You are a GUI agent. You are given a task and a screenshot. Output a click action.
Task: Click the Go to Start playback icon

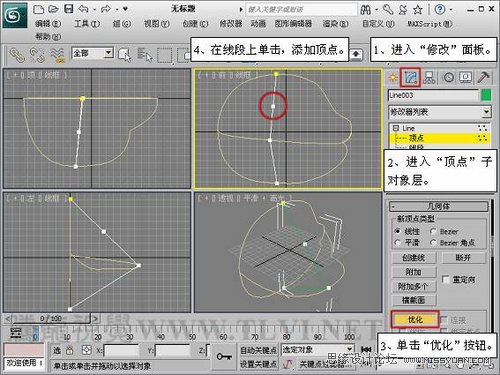pos(366,349)
